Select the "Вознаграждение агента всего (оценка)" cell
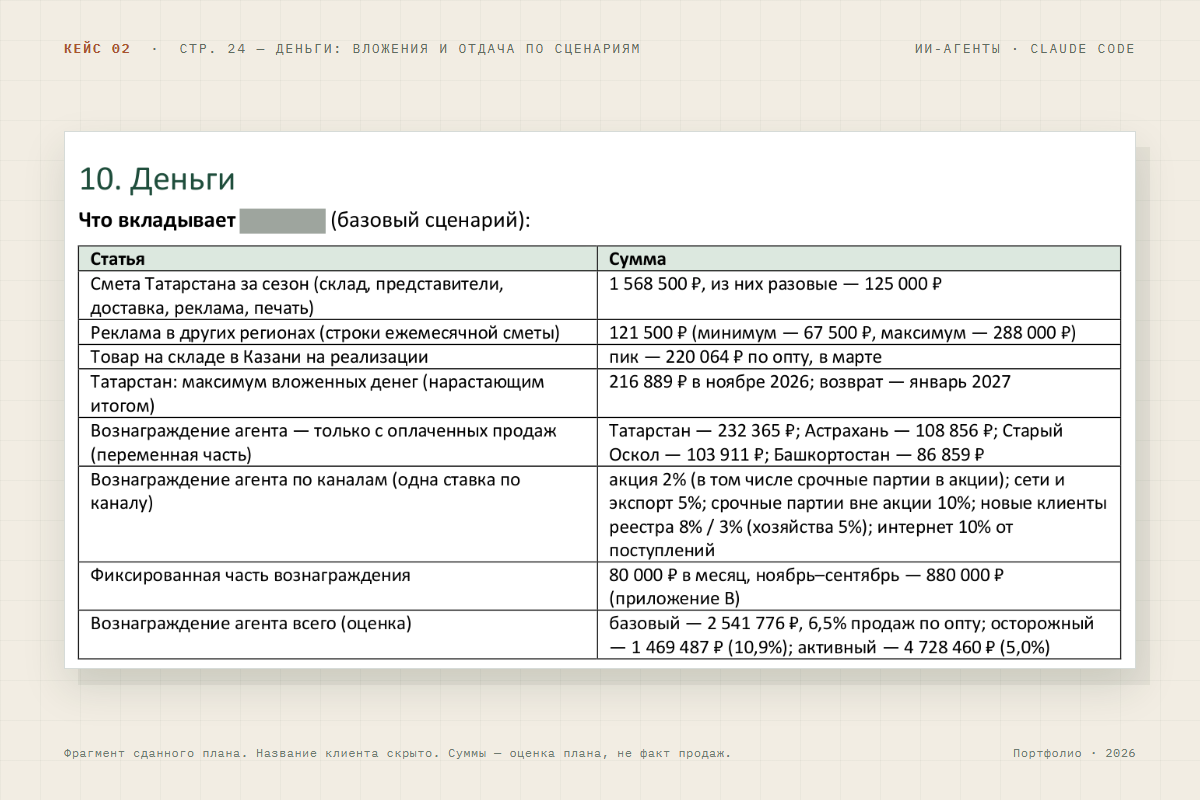This screenshot has height=800, width=1200. pyautogui.click(x=338, y=636)
